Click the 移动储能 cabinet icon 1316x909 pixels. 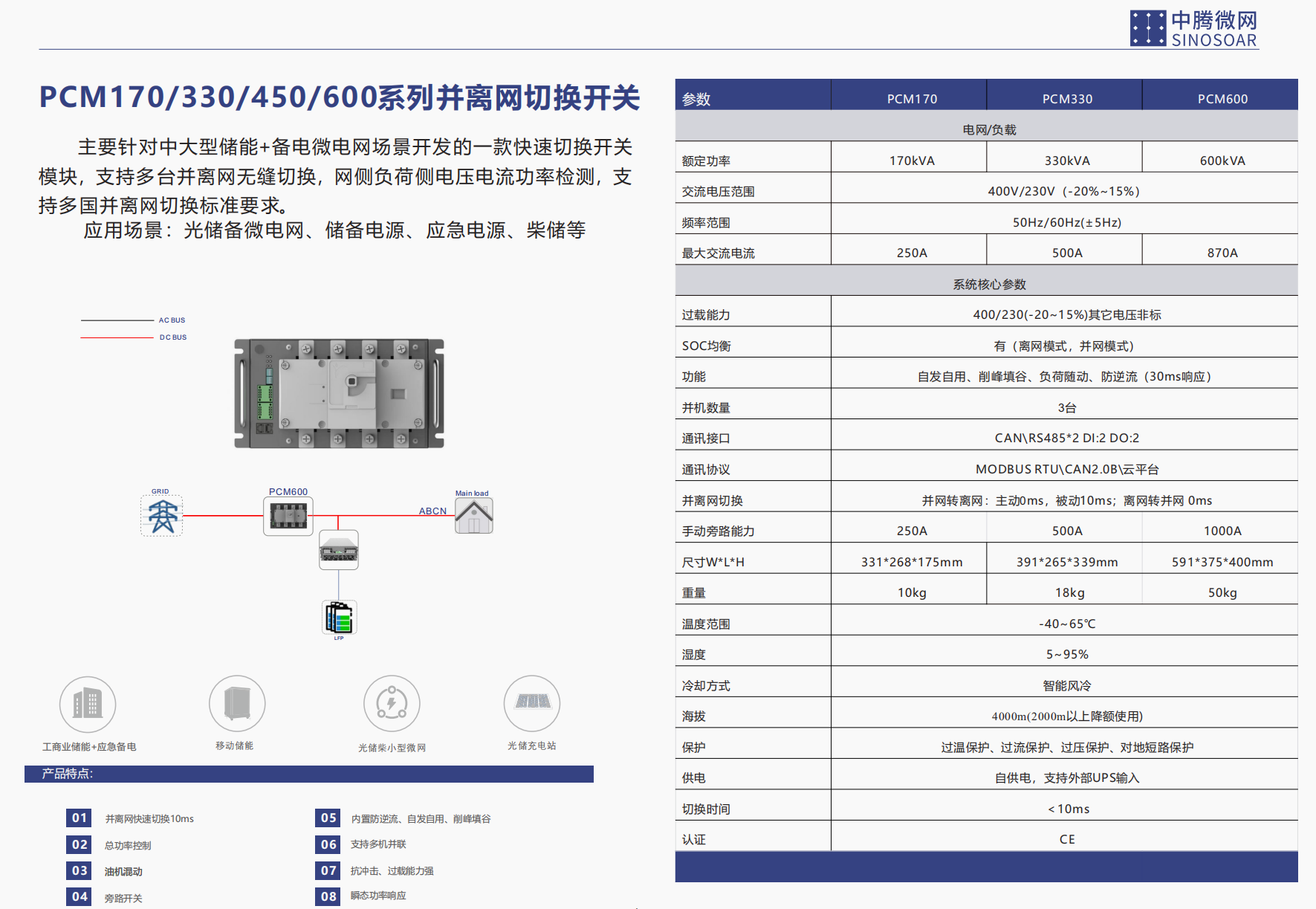237,703
